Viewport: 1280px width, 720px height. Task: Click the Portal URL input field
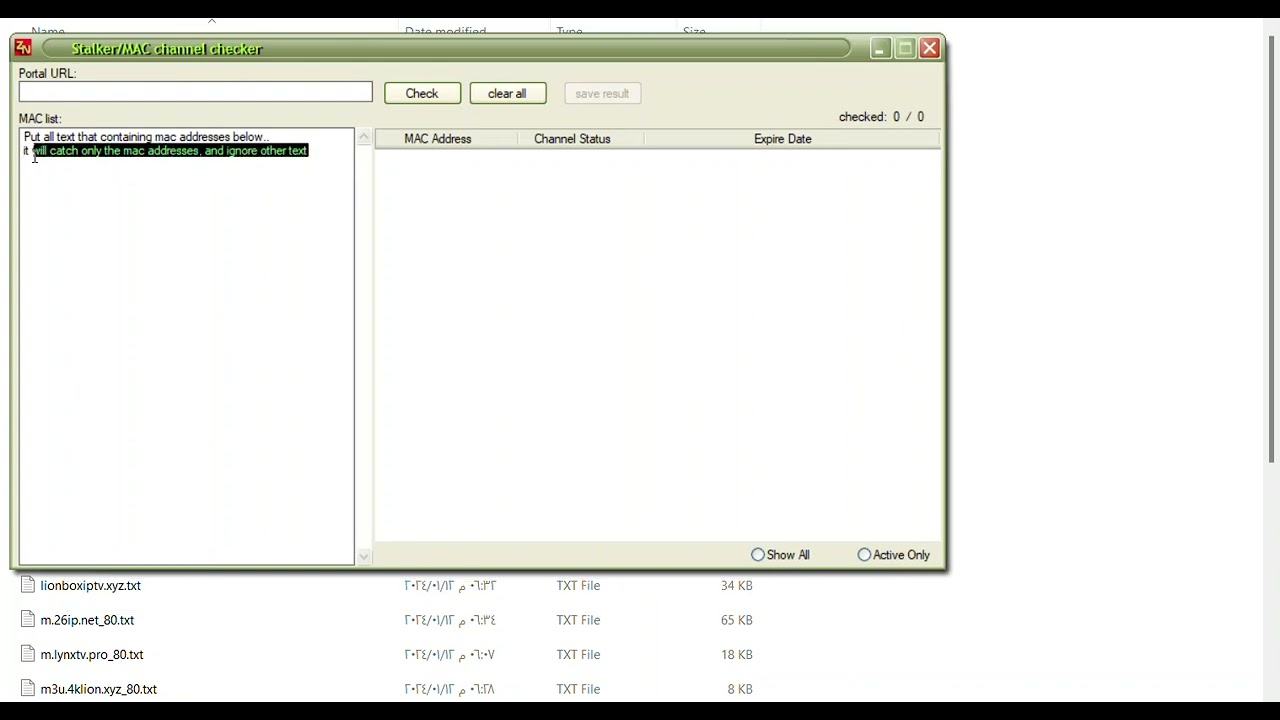point(195,92)
